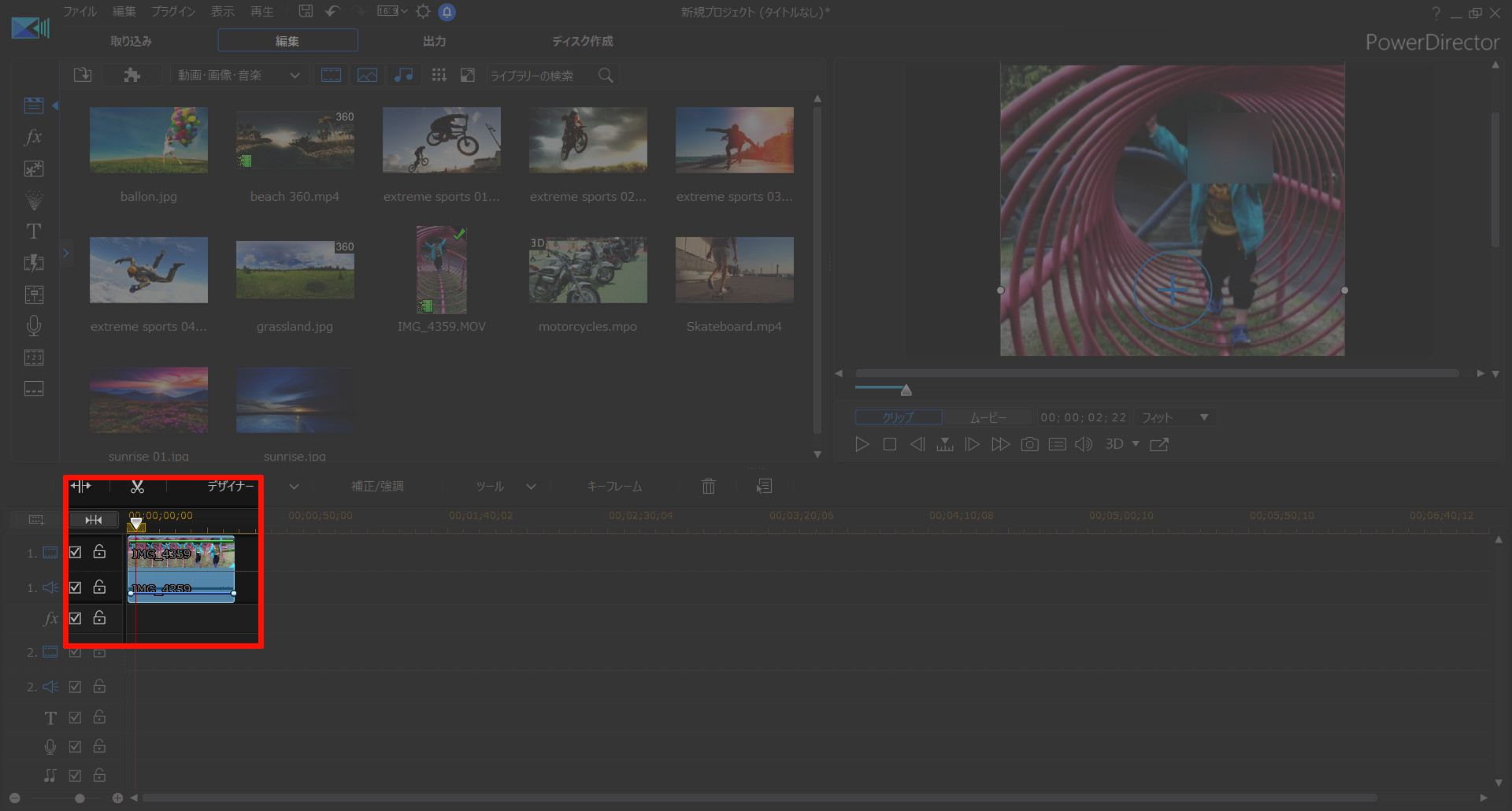Uncheck audio track 1 enable checkbox
The height and width of the screenshot is (811, 1512).
point(75,587)
